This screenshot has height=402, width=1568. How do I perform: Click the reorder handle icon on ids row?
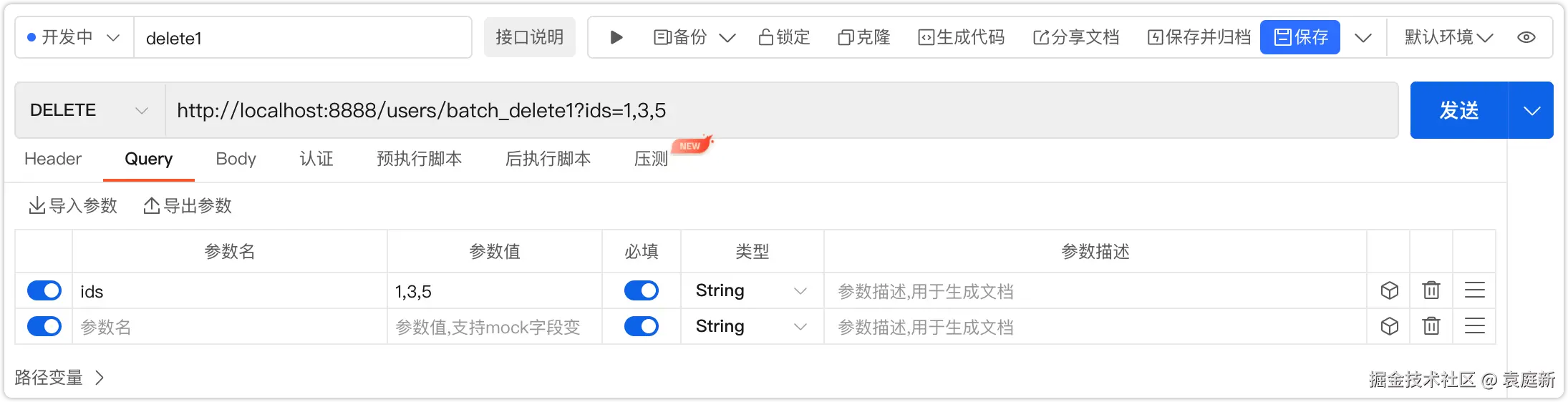click(1474, 290)
